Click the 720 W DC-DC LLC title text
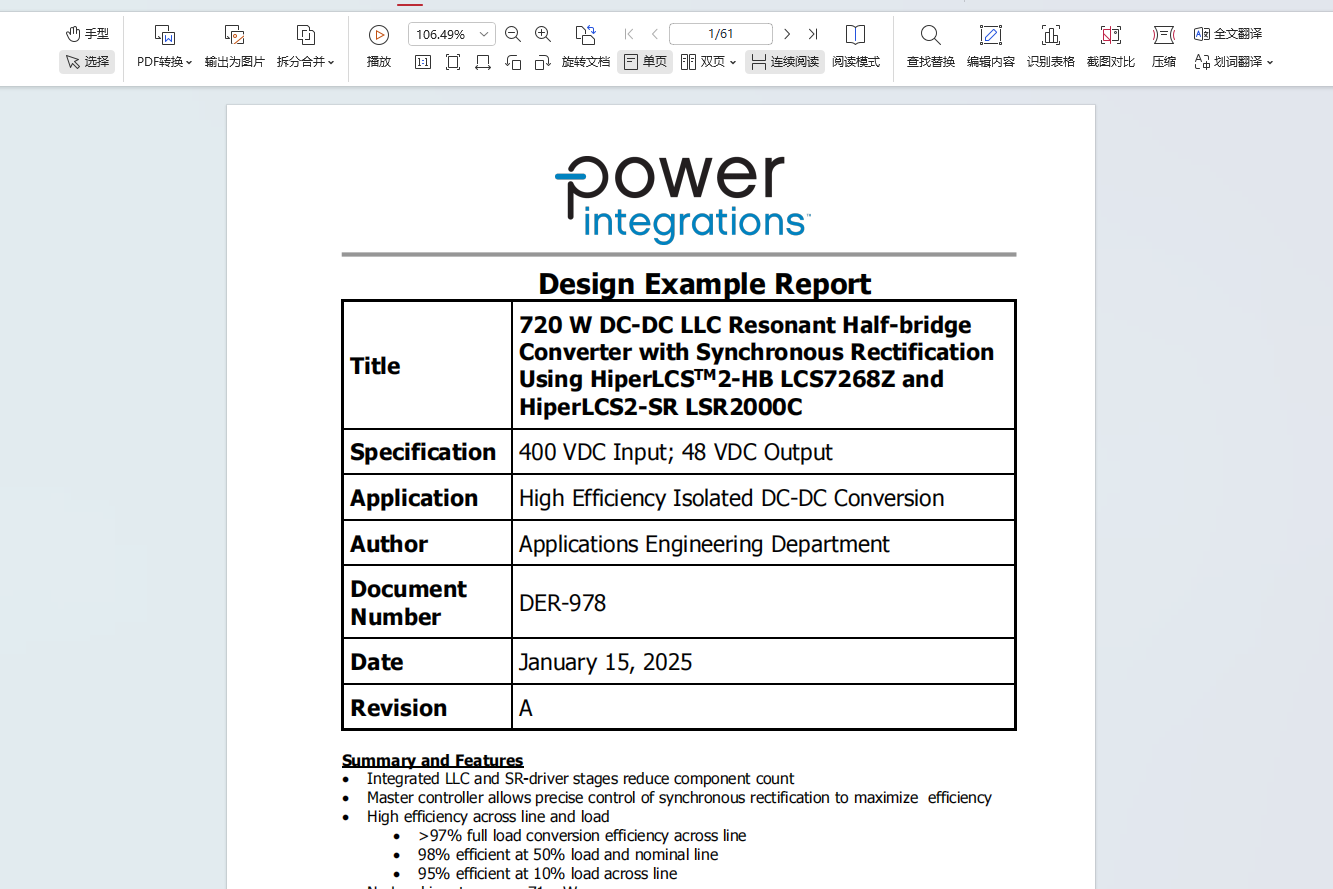 pyautogui.click(x=757, y=366)
